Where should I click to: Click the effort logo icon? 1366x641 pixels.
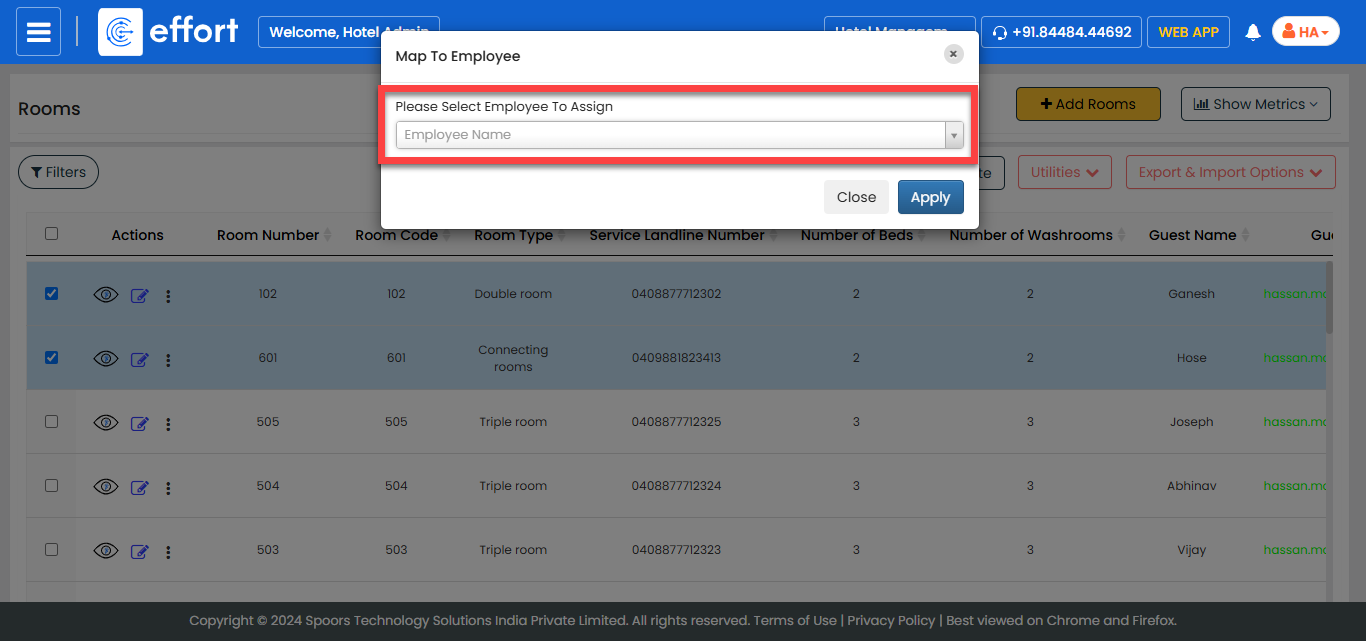[x=120, y=32]
